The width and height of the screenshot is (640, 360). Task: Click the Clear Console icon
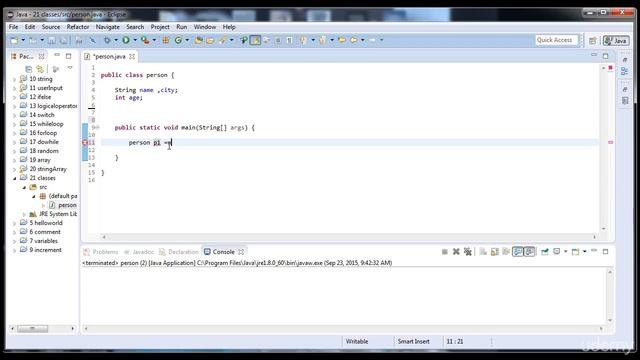[x=483, y=252]
